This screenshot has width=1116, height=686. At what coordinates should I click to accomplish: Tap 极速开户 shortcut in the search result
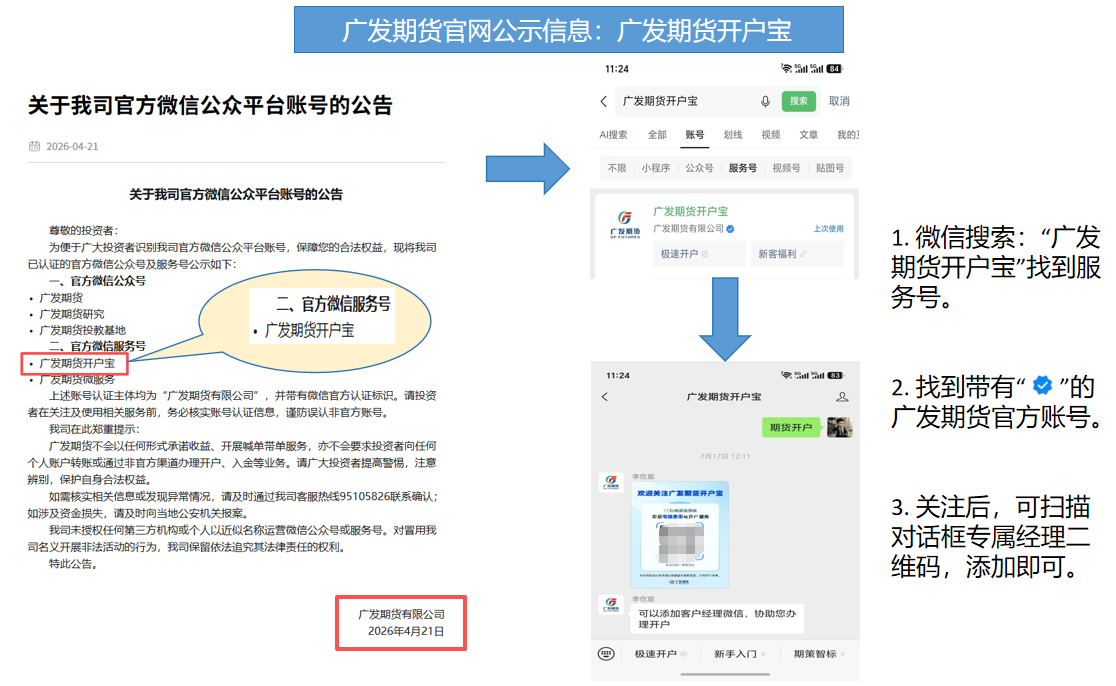point(699,253)
